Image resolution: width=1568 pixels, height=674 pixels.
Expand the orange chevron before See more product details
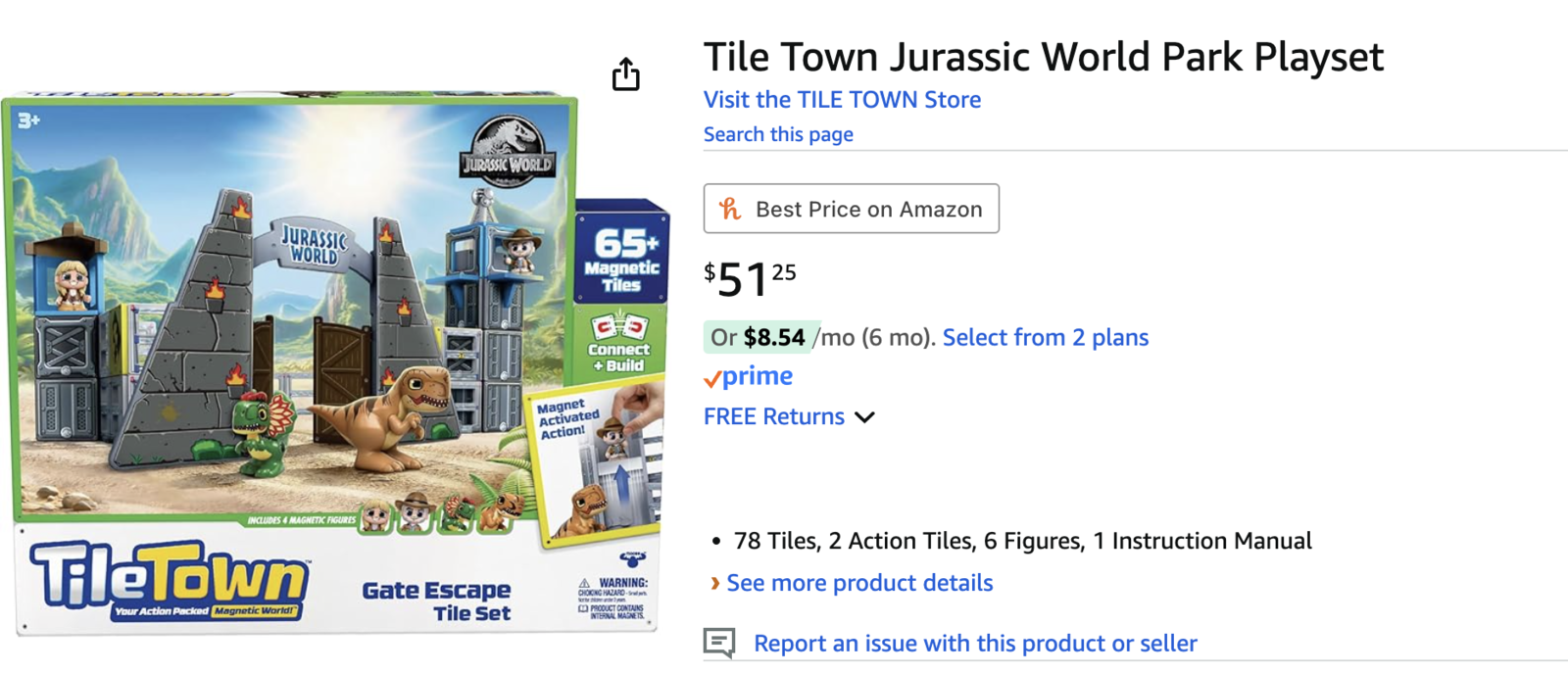[714, 584]
